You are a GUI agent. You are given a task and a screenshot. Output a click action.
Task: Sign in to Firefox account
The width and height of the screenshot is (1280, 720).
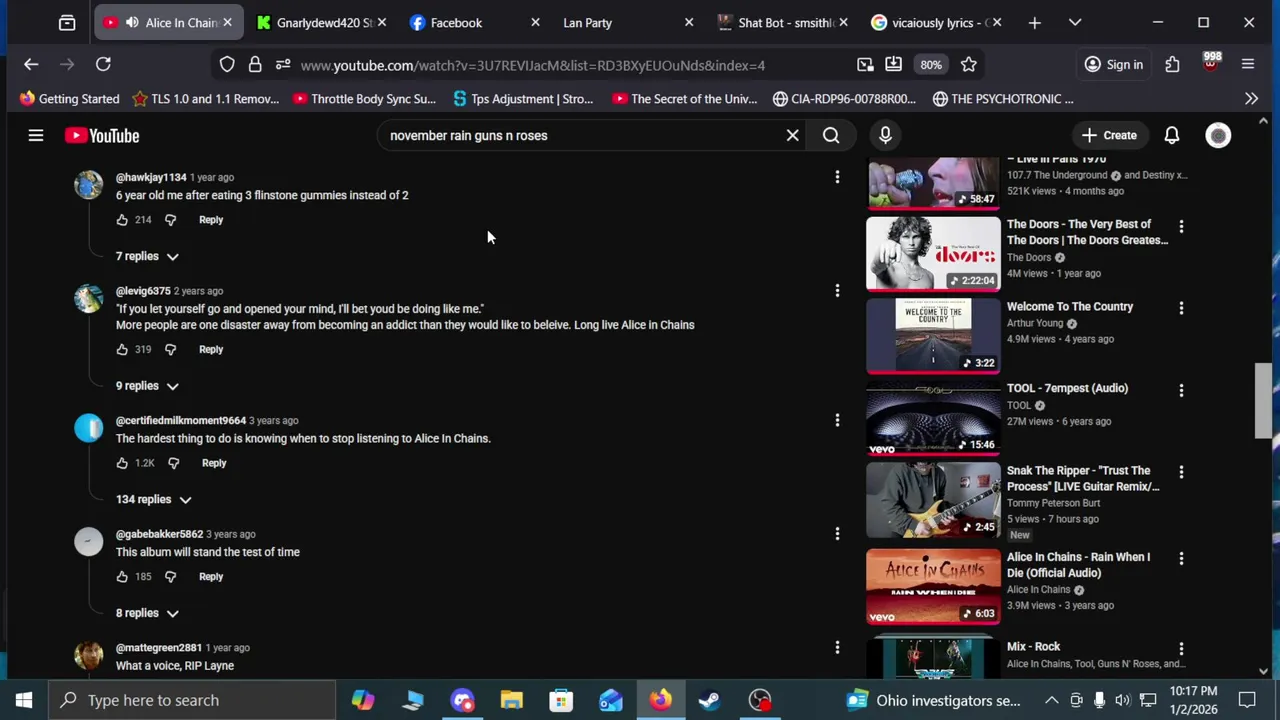(1114, 65)
